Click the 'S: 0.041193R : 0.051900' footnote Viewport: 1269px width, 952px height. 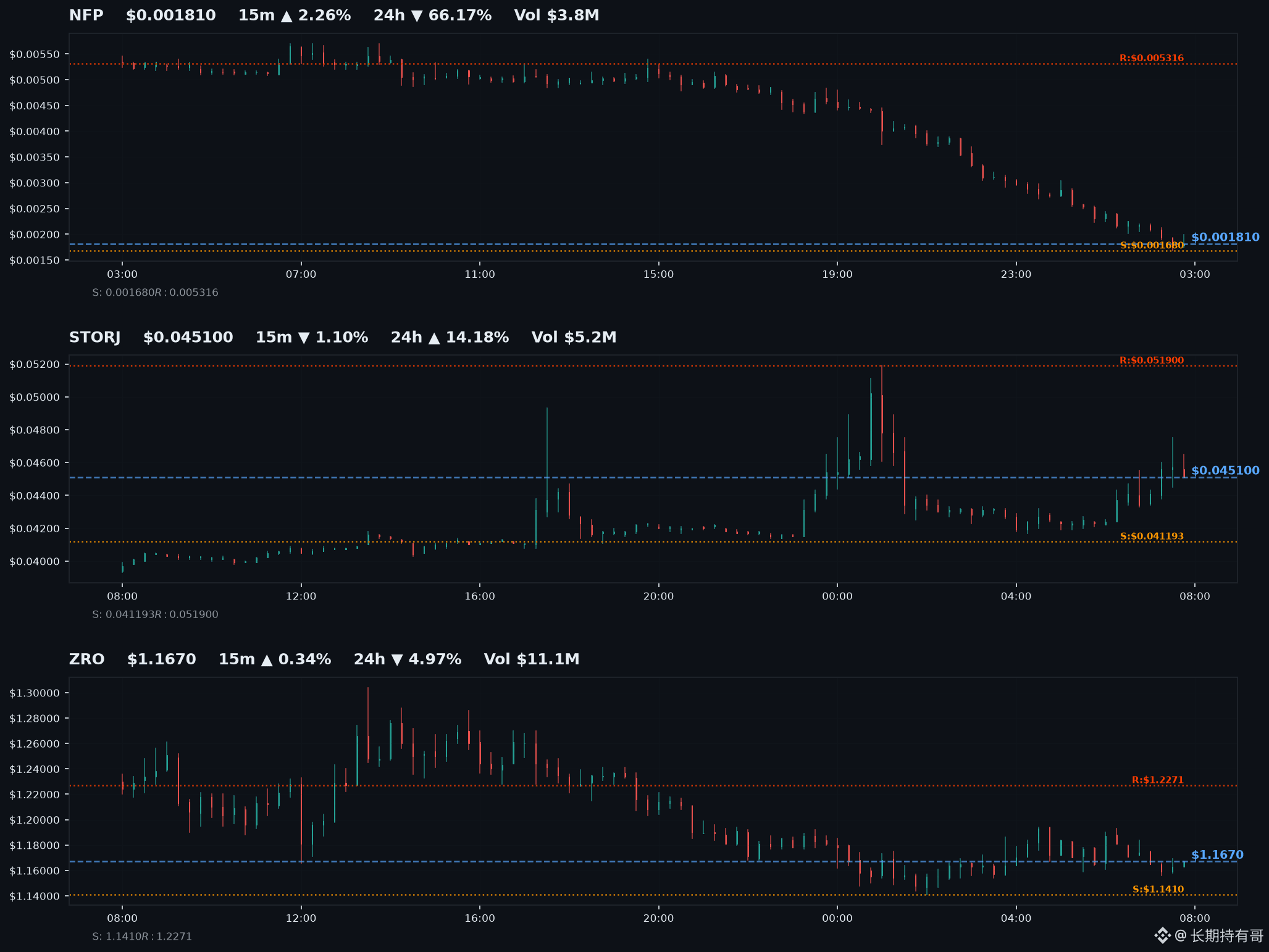155,615
